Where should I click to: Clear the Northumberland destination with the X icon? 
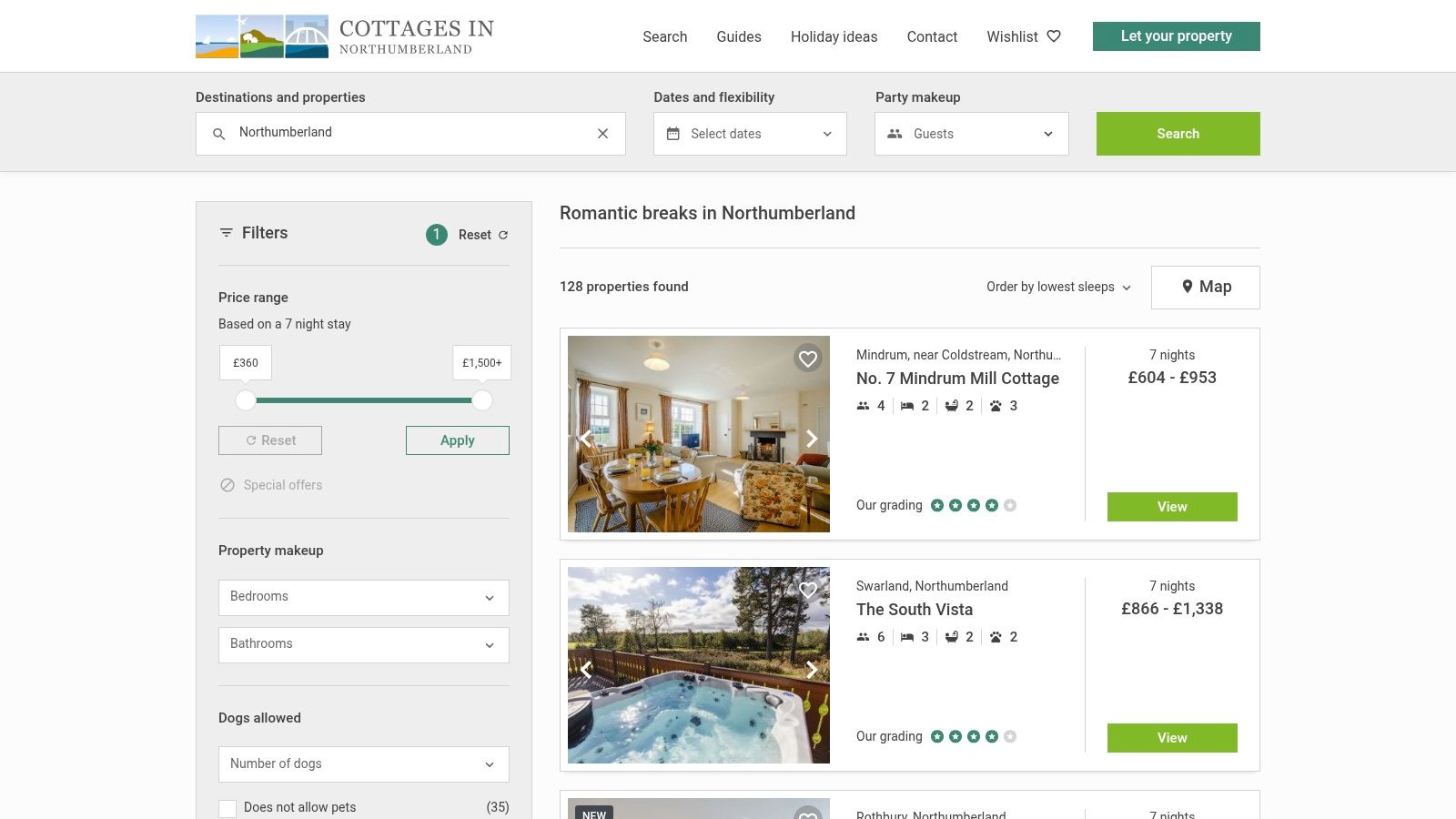click(602, 134)
